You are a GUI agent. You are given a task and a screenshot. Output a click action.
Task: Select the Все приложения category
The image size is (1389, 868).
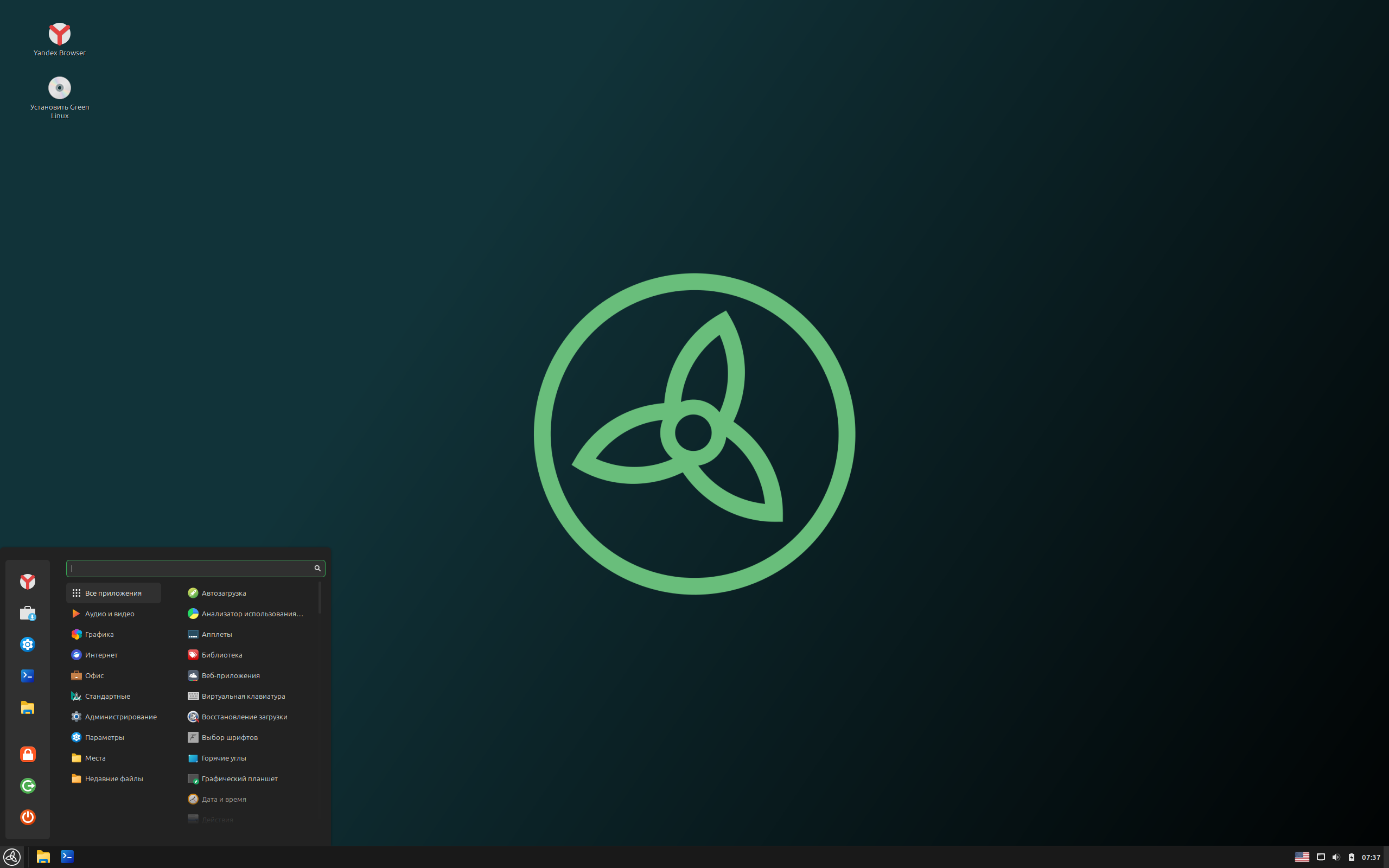click(113, 593)
